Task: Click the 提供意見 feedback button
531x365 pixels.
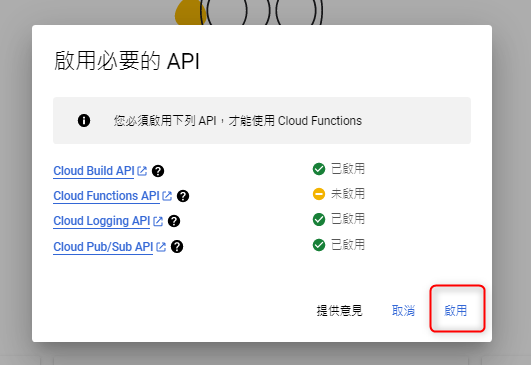Action: [x=339, y=310]
